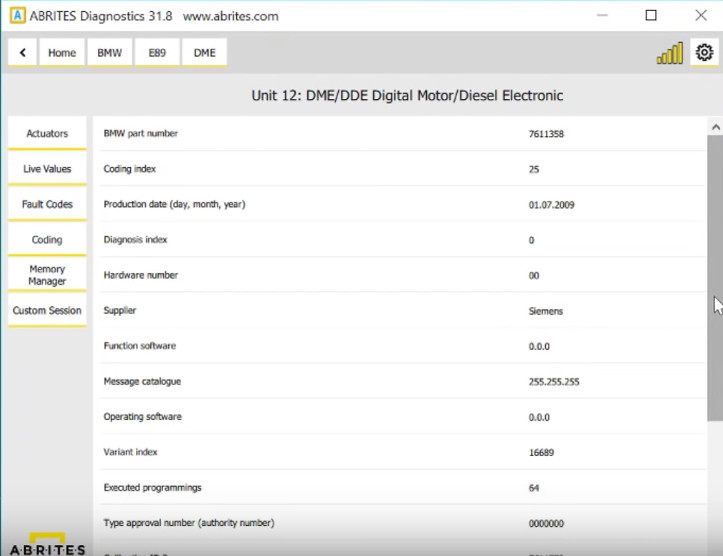Click the Supplier label
Viewport: 723px width, 556px height.
click(x=120, y=310)
